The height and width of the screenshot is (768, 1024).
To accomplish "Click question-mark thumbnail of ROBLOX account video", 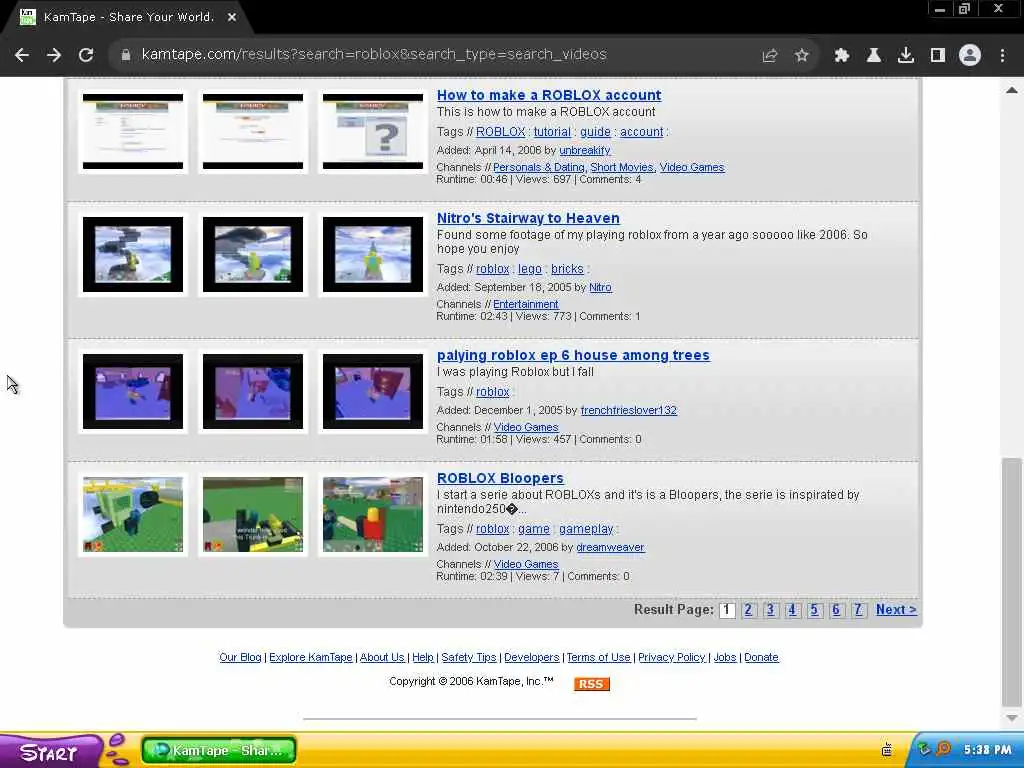I will pos(373,131).
